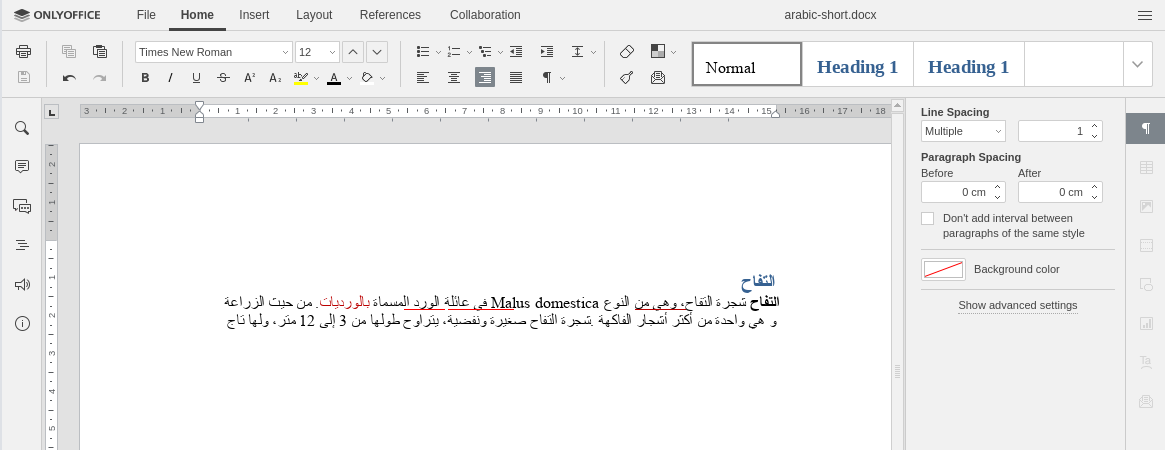Open the Background color swatch

(944, 270)
